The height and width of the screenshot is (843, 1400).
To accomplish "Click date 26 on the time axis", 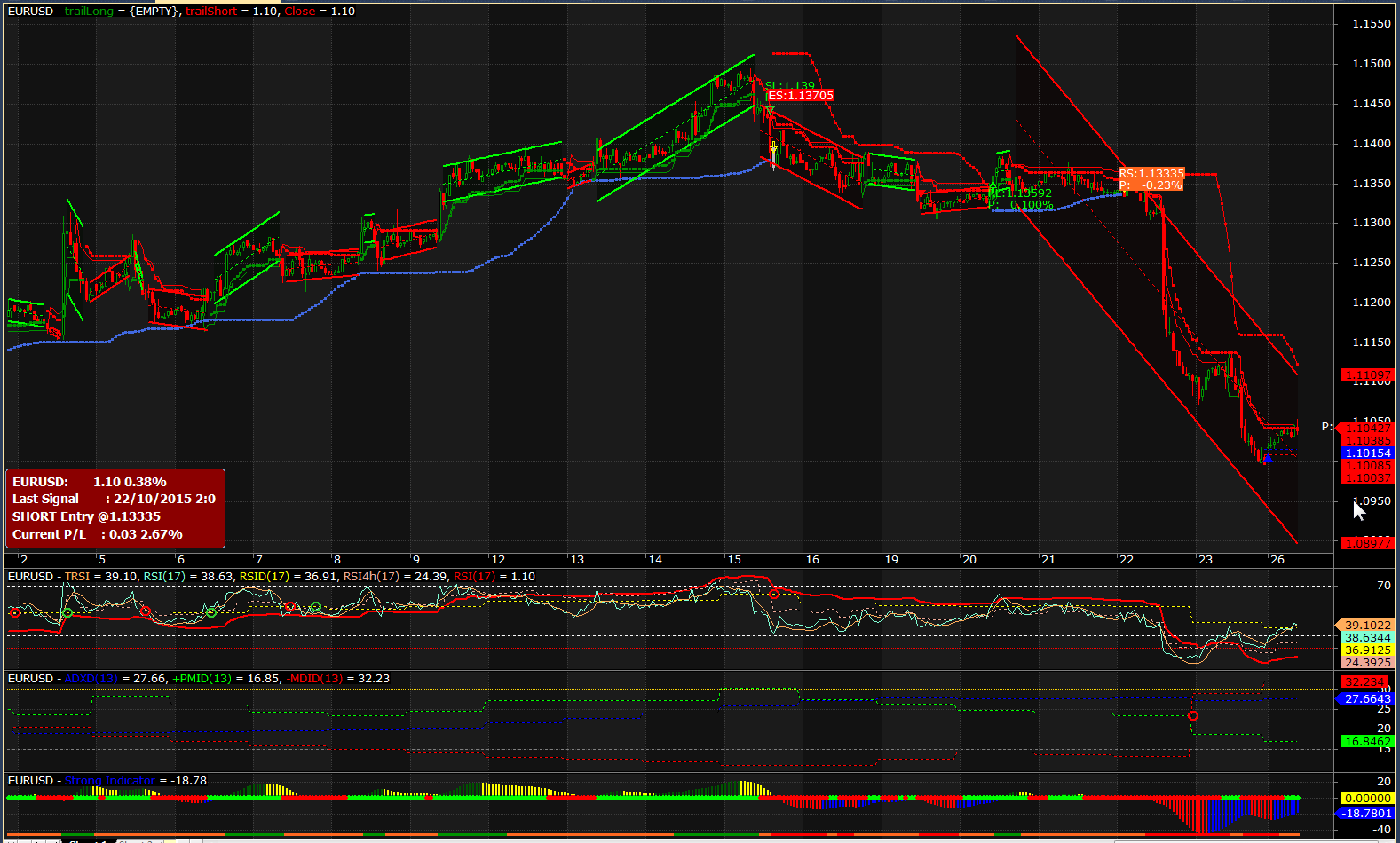I will coord(1277,560).
